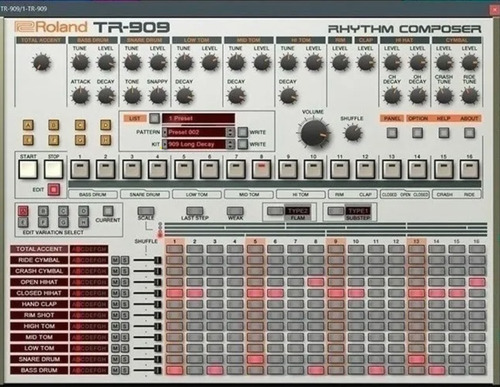Image resolution: width=500 pixels, height=387 pixels.
Task: Click the SHUFFLE knob
Action: click(352, 133)
